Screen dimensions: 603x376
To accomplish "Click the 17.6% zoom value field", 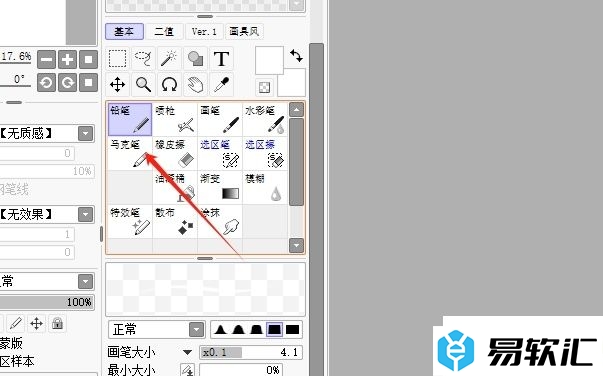I will [15, 57].
